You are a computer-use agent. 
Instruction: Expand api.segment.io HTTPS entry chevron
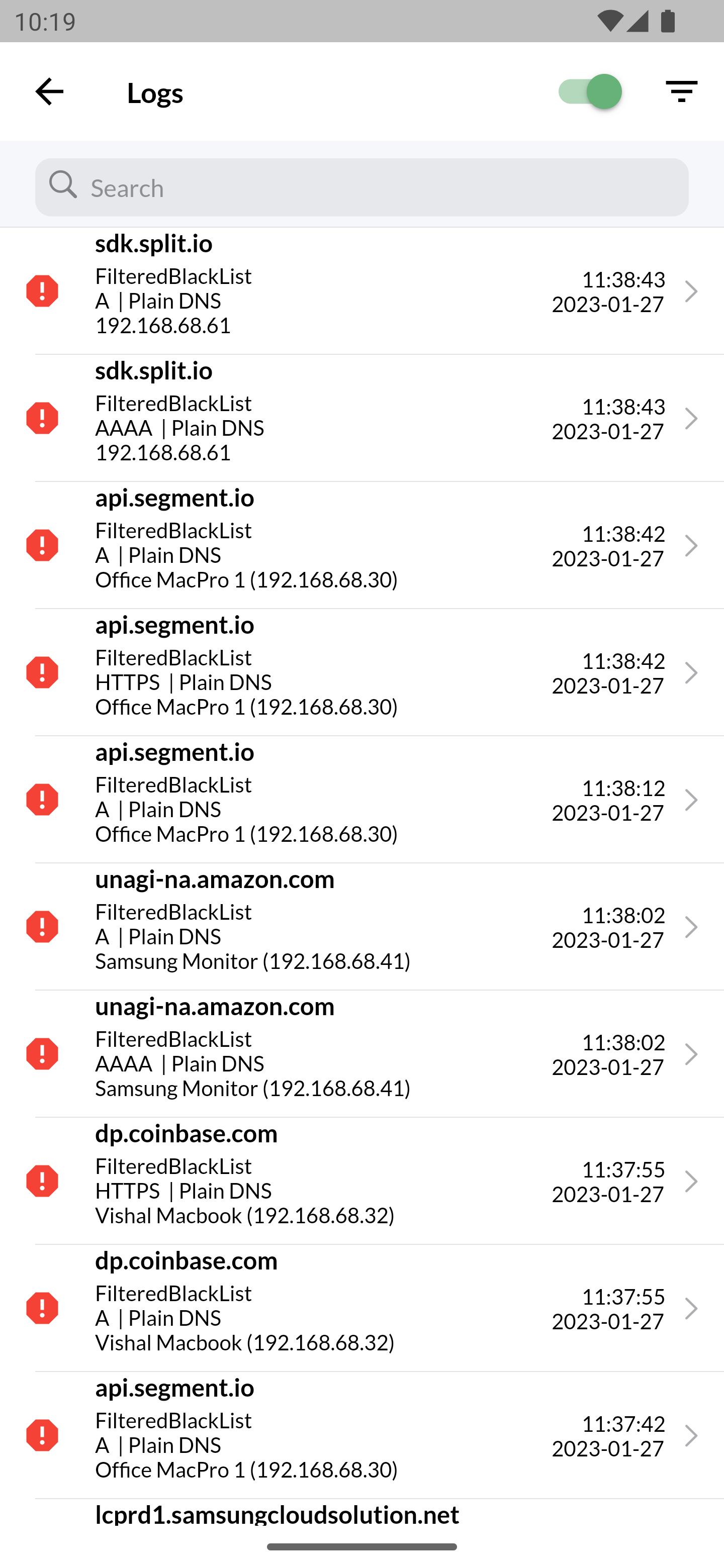(690, 672)
